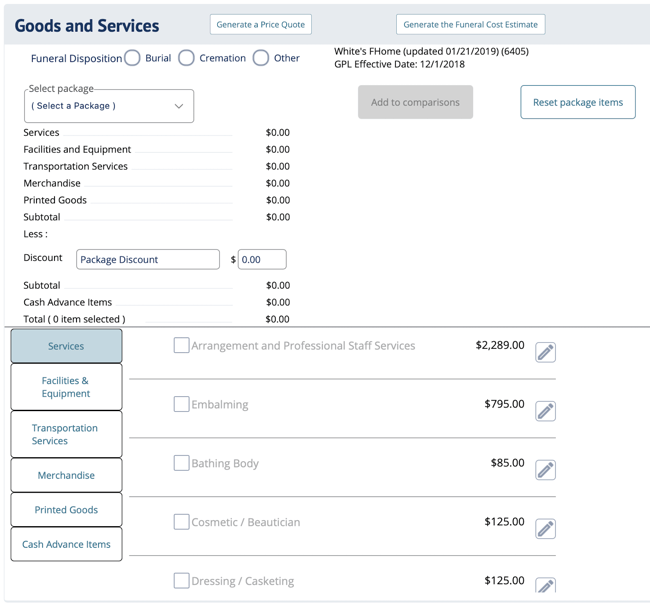Click the 'Less :' label
Image resolution: width=650 pixels, height=607 pixels.
pos(36,234)
